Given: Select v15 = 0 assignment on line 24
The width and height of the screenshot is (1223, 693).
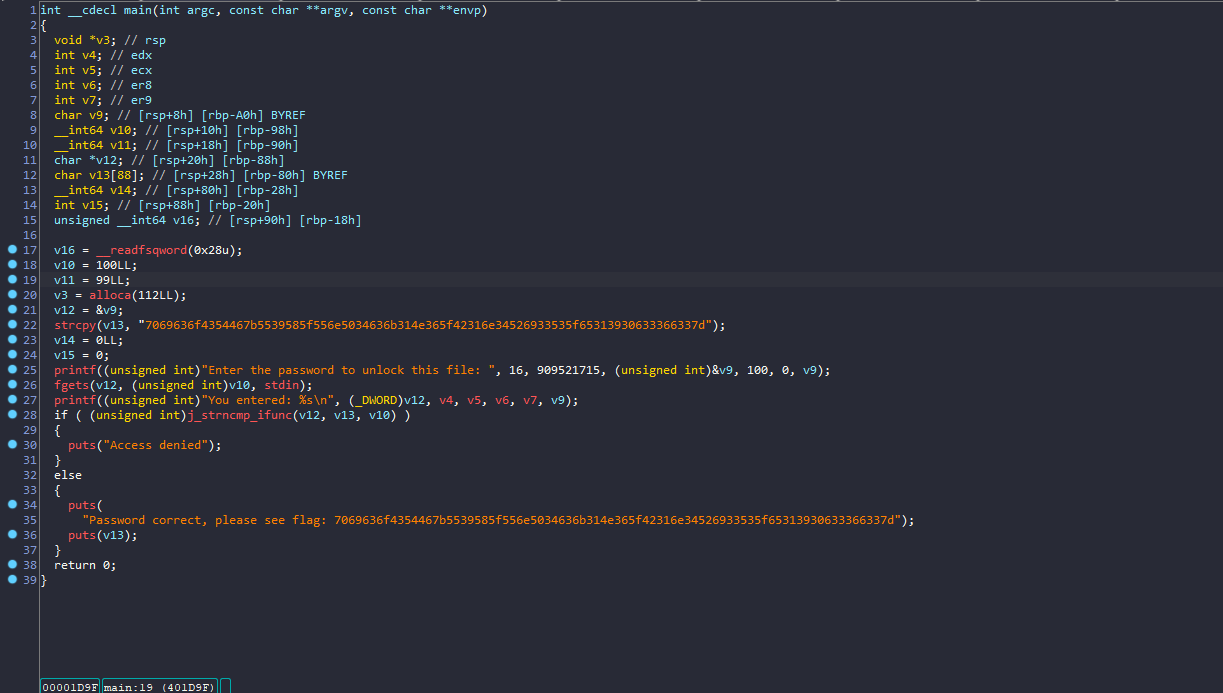Looking at the screenshot, I should [82, 355].
